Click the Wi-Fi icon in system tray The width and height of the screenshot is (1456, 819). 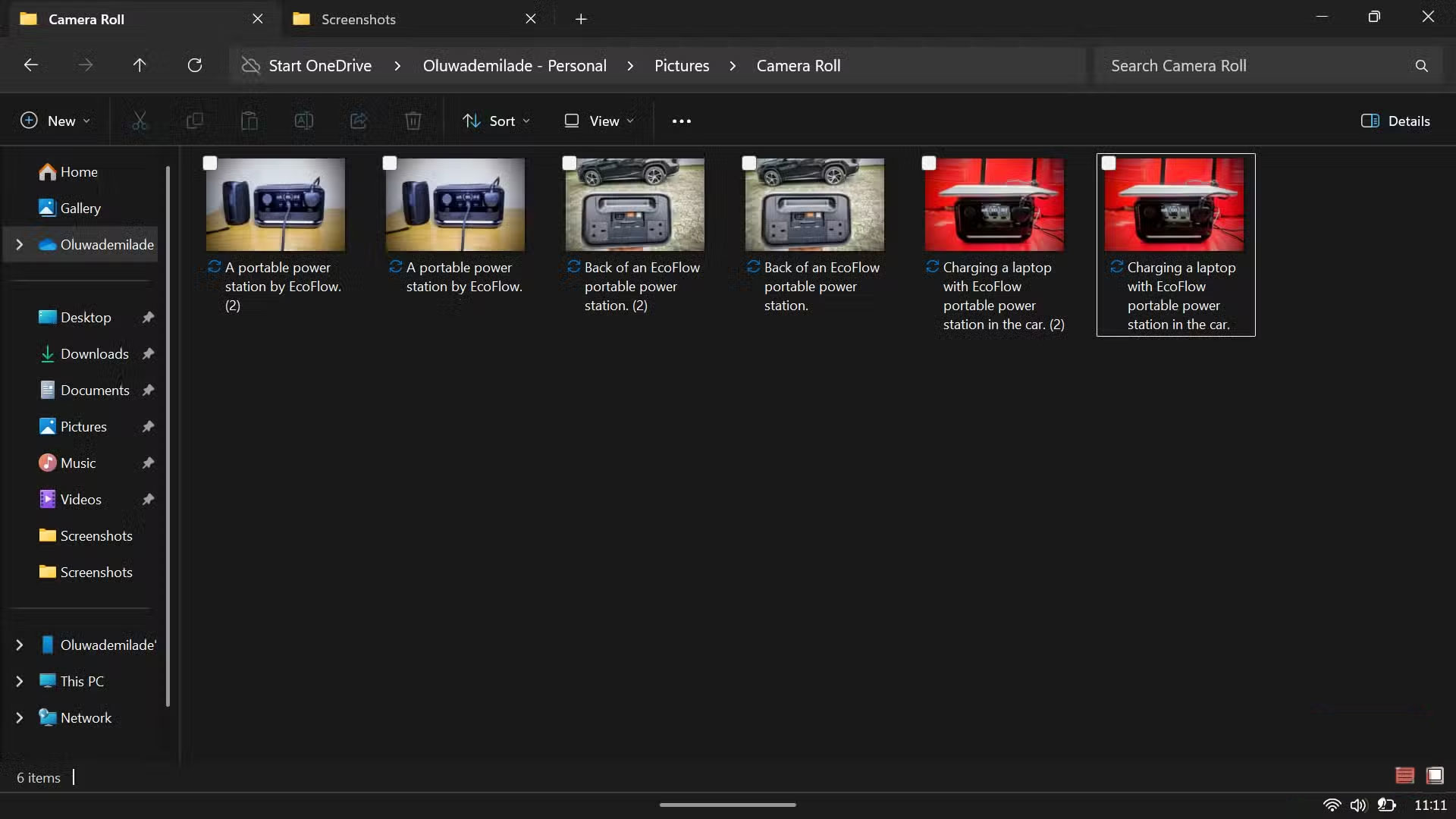coord(1332,805)
